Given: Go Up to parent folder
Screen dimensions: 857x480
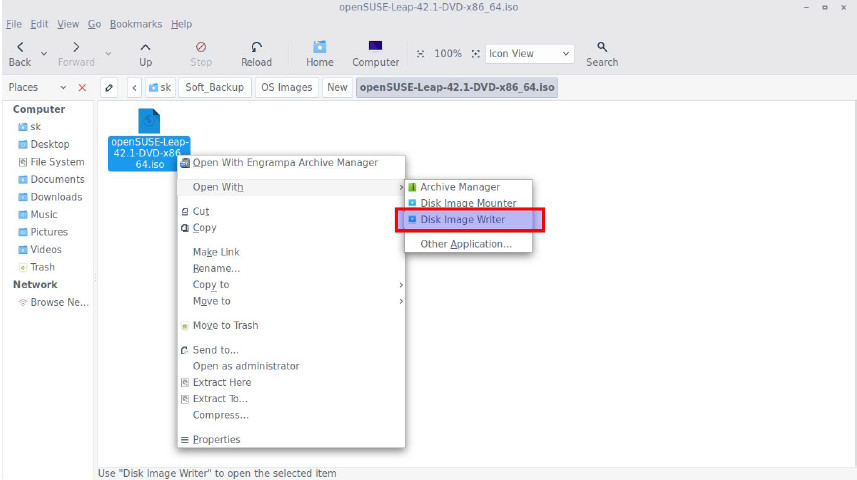Looking at the screenshot, I should [145, 54].
